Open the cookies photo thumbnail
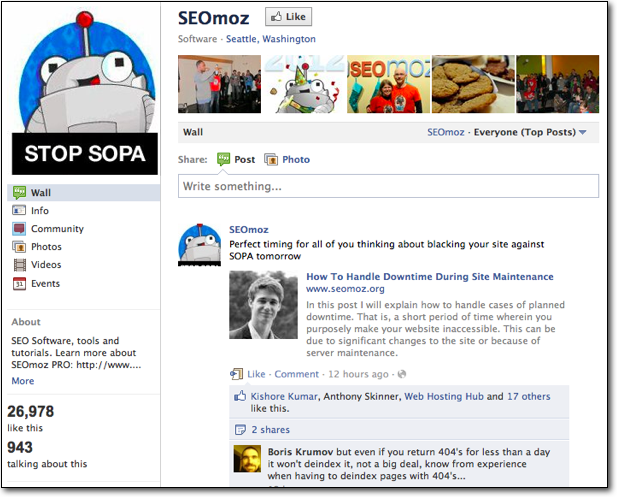 [x=474, y=84]
